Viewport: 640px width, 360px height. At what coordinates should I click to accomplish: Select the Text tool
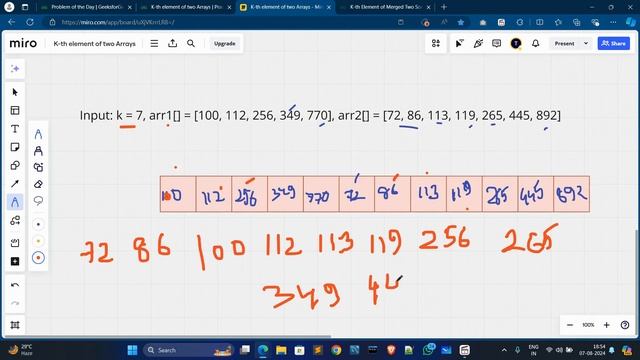[x=15, y=129]
